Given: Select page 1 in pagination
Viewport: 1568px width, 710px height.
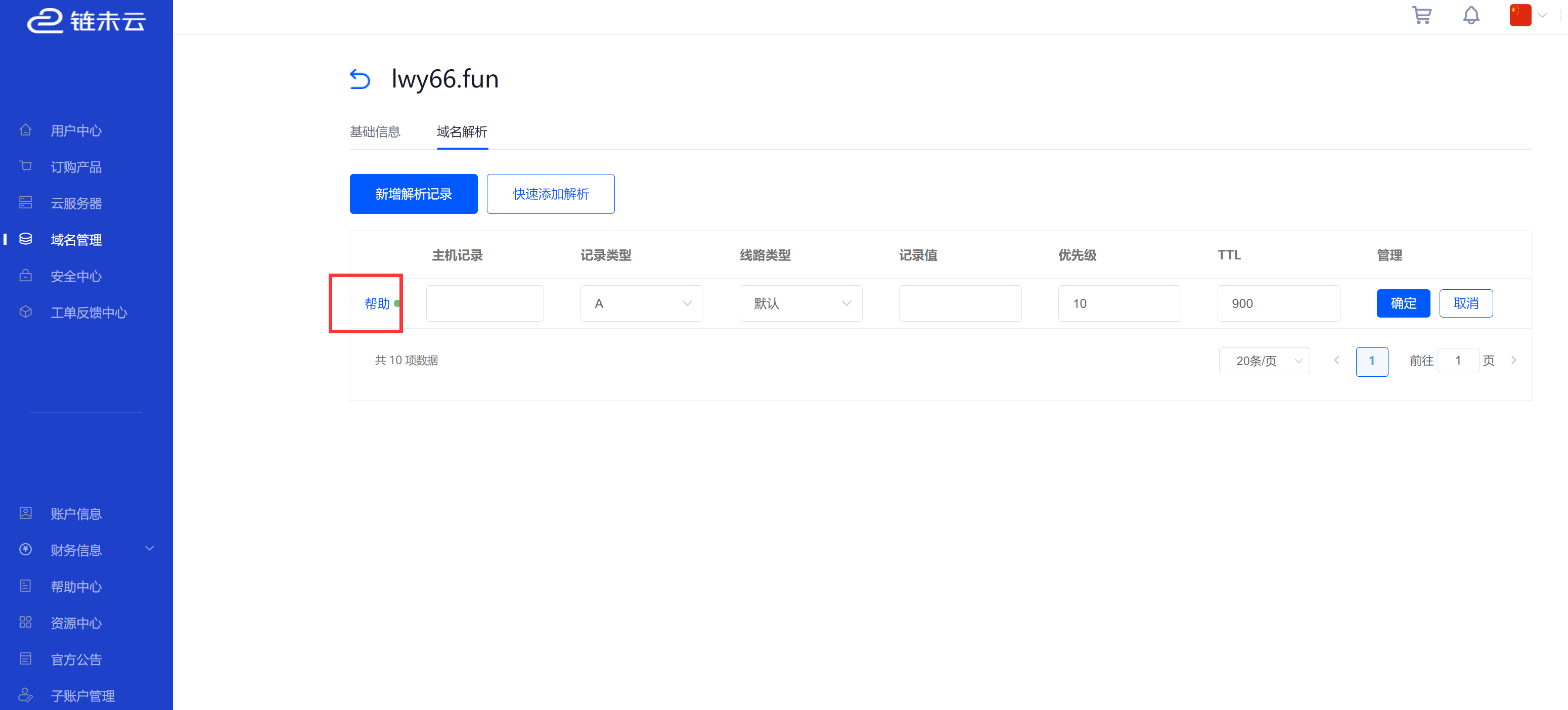Looking at the screenshot, I should (x=1371, y=361).
